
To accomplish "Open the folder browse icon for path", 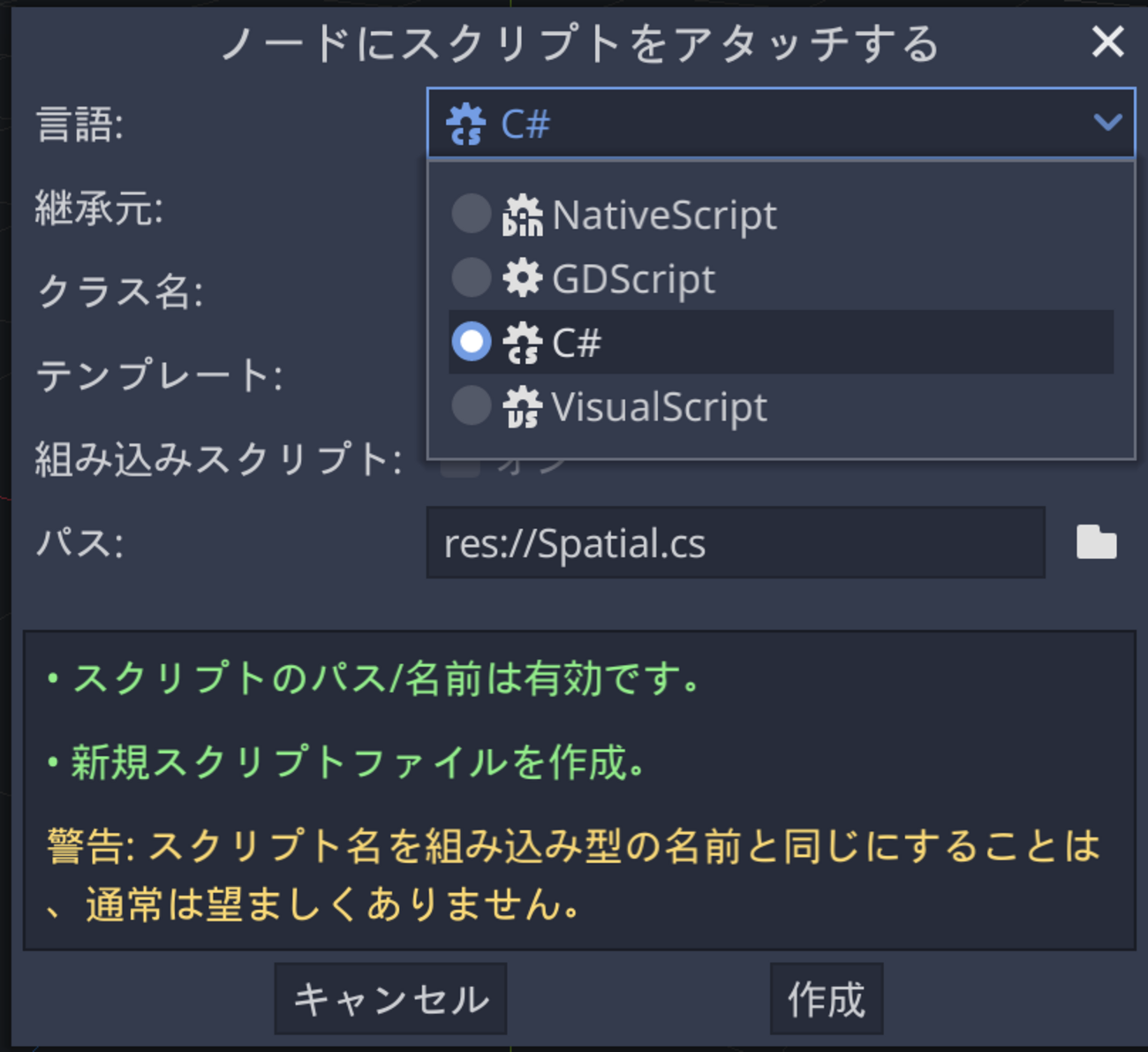I will 1096,542.
